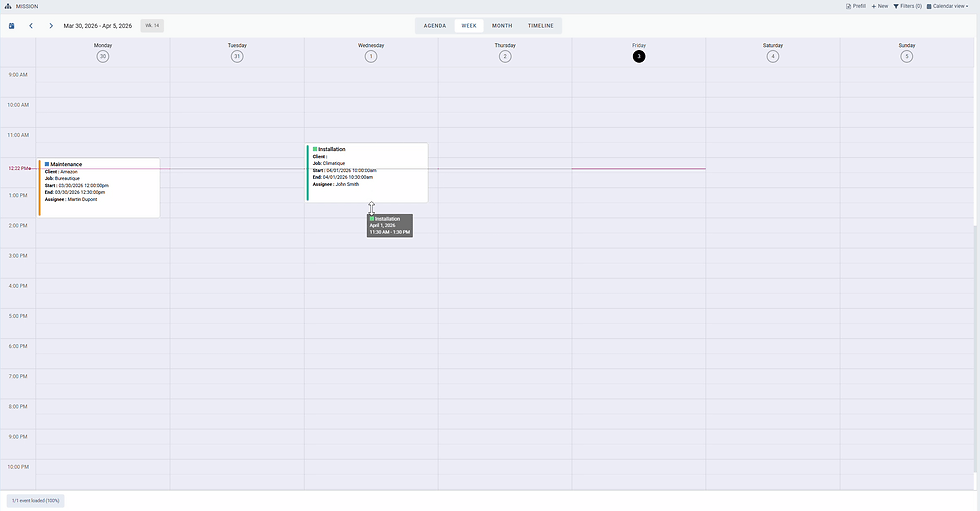Click the Mar 30, 2026 - Apr 5, 2026 range

click(x=98, y=26)
